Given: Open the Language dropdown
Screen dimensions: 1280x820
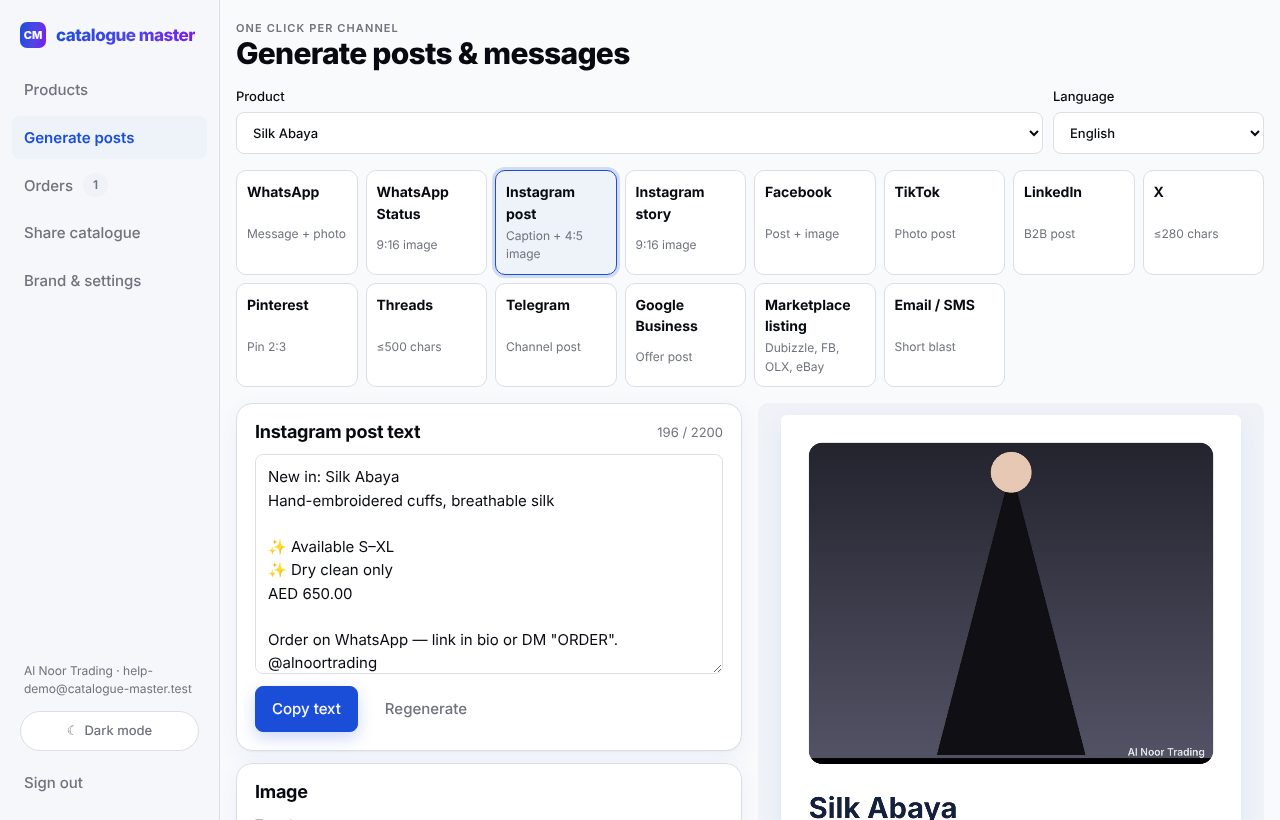Looking at the screenshot, I should [x=1158, y=133].
